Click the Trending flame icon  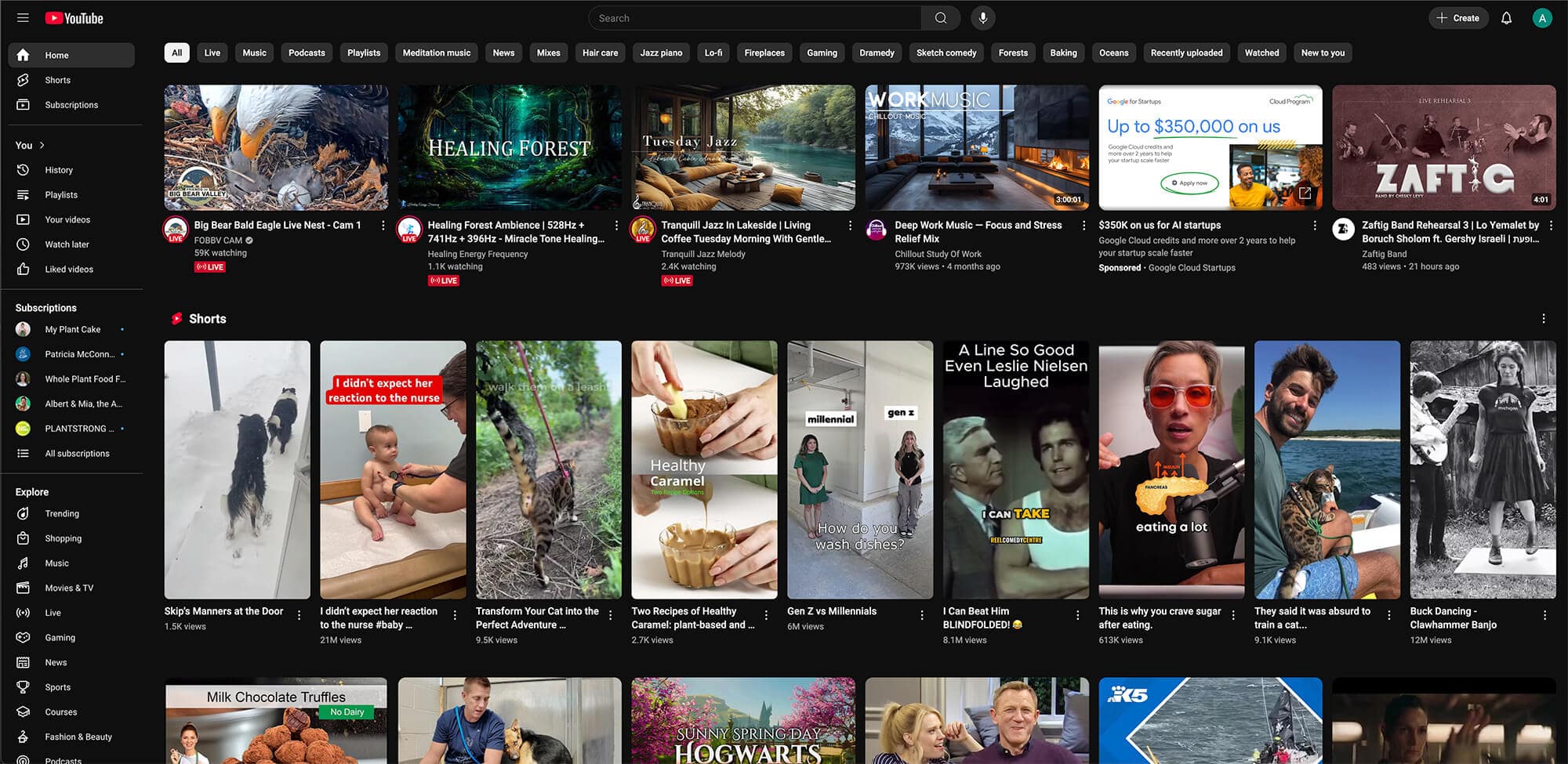[23, 513]
